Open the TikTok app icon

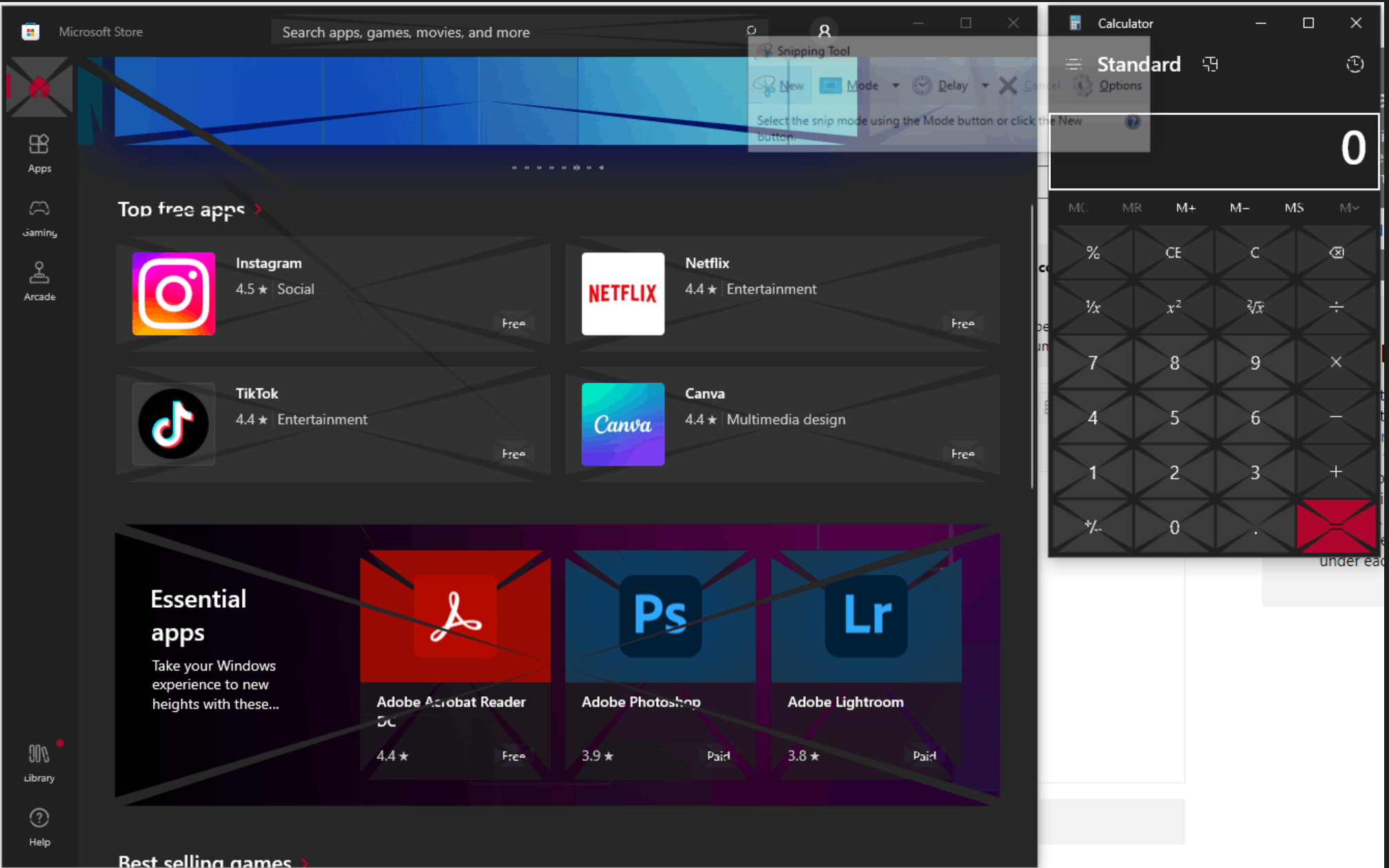(174, 424)
